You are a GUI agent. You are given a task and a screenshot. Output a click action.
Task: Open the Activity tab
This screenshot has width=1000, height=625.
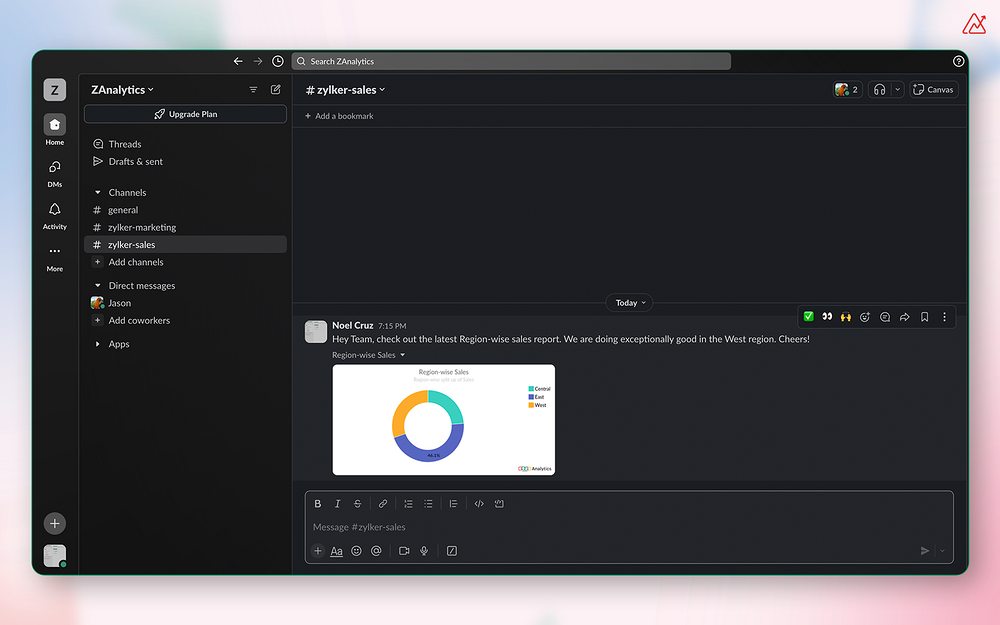55,216
